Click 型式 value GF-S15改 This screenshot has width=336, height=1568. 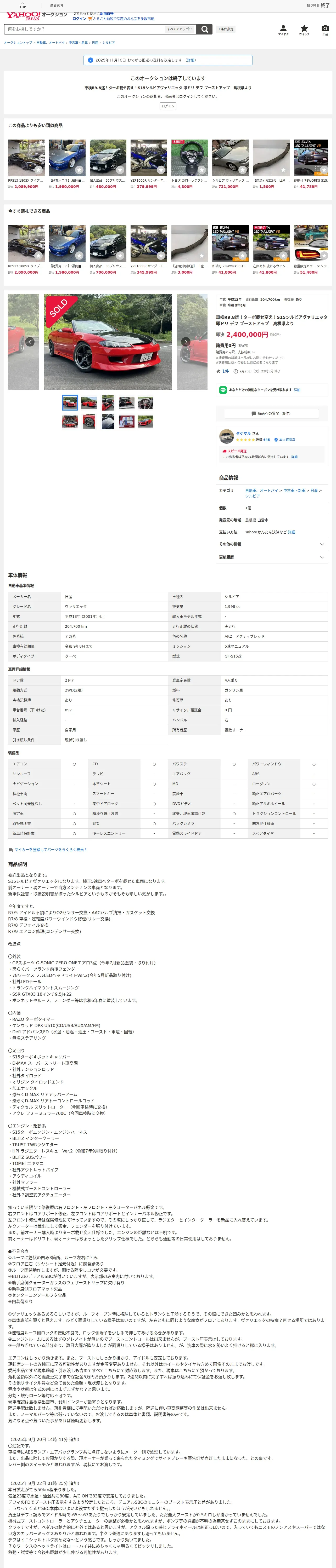click(x=234, y=656)
